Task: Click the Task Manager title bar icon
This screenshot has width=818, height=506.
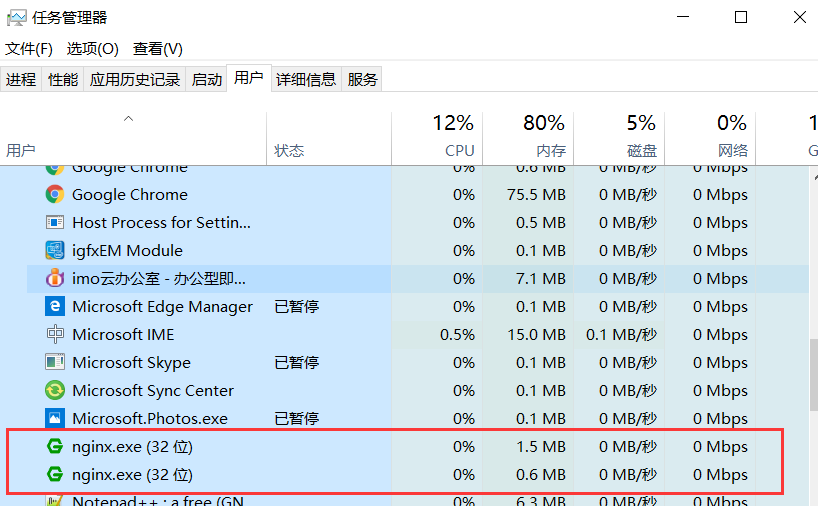Action: [x=16, y=18]
